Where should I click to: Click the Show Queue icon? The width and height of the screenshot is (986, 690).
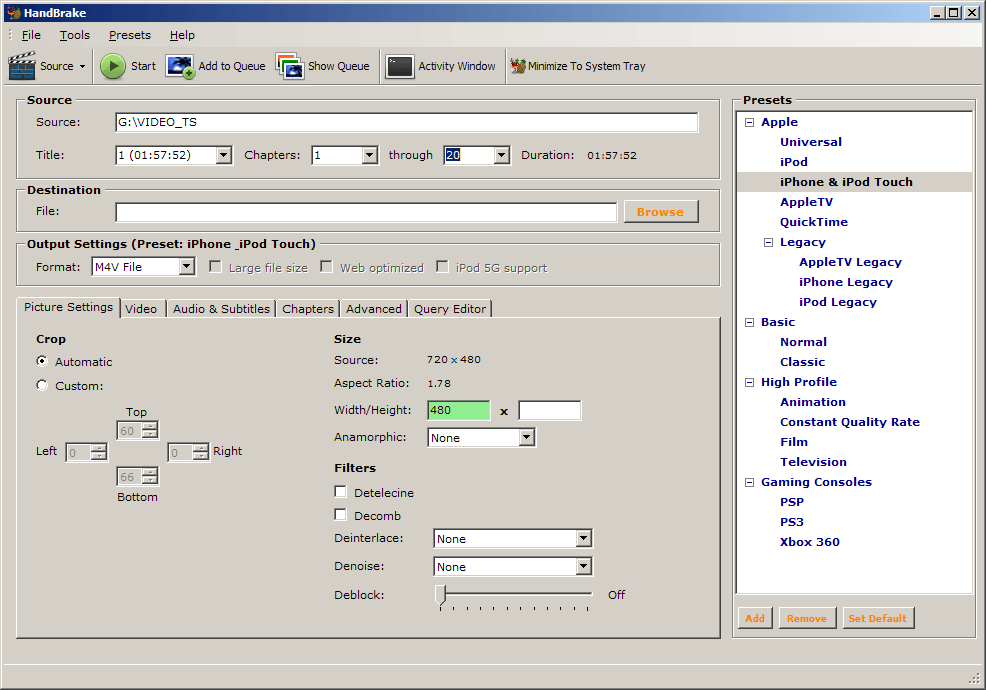click(290, 66)
